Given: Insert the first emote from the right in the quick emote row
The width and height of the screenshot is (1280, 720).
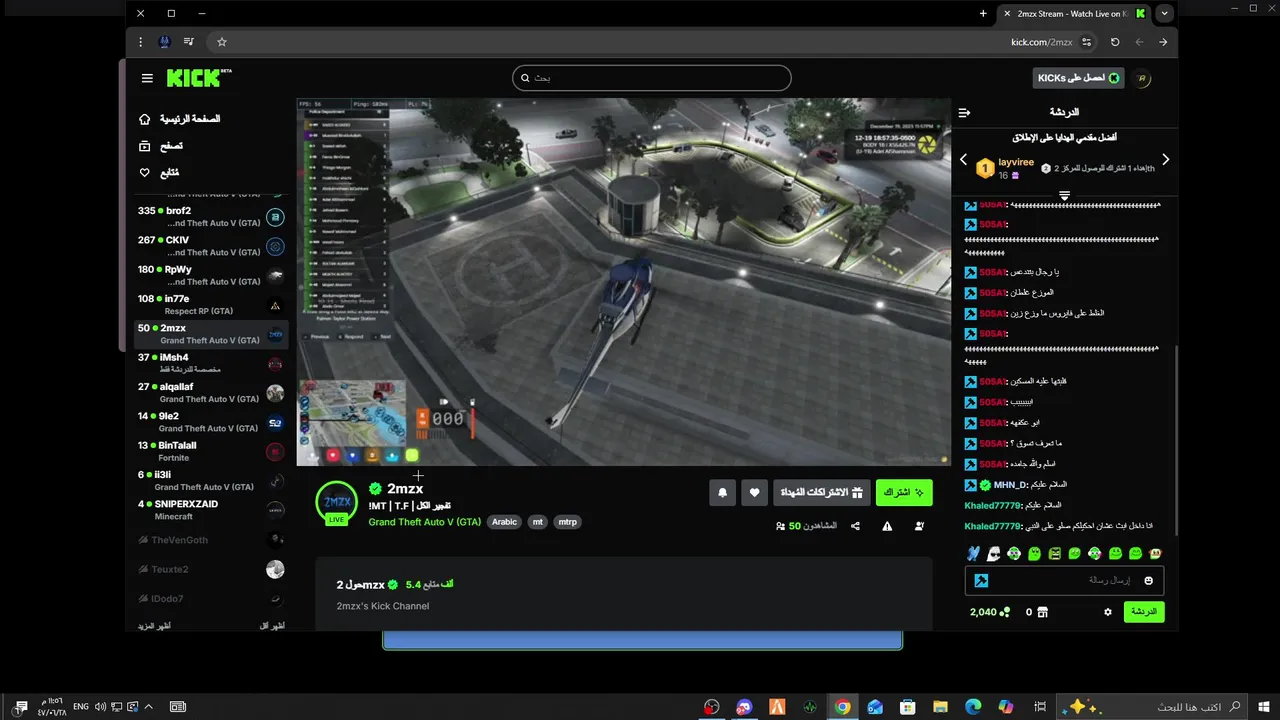Looking at the screenshot, I should coord(1156,554).
